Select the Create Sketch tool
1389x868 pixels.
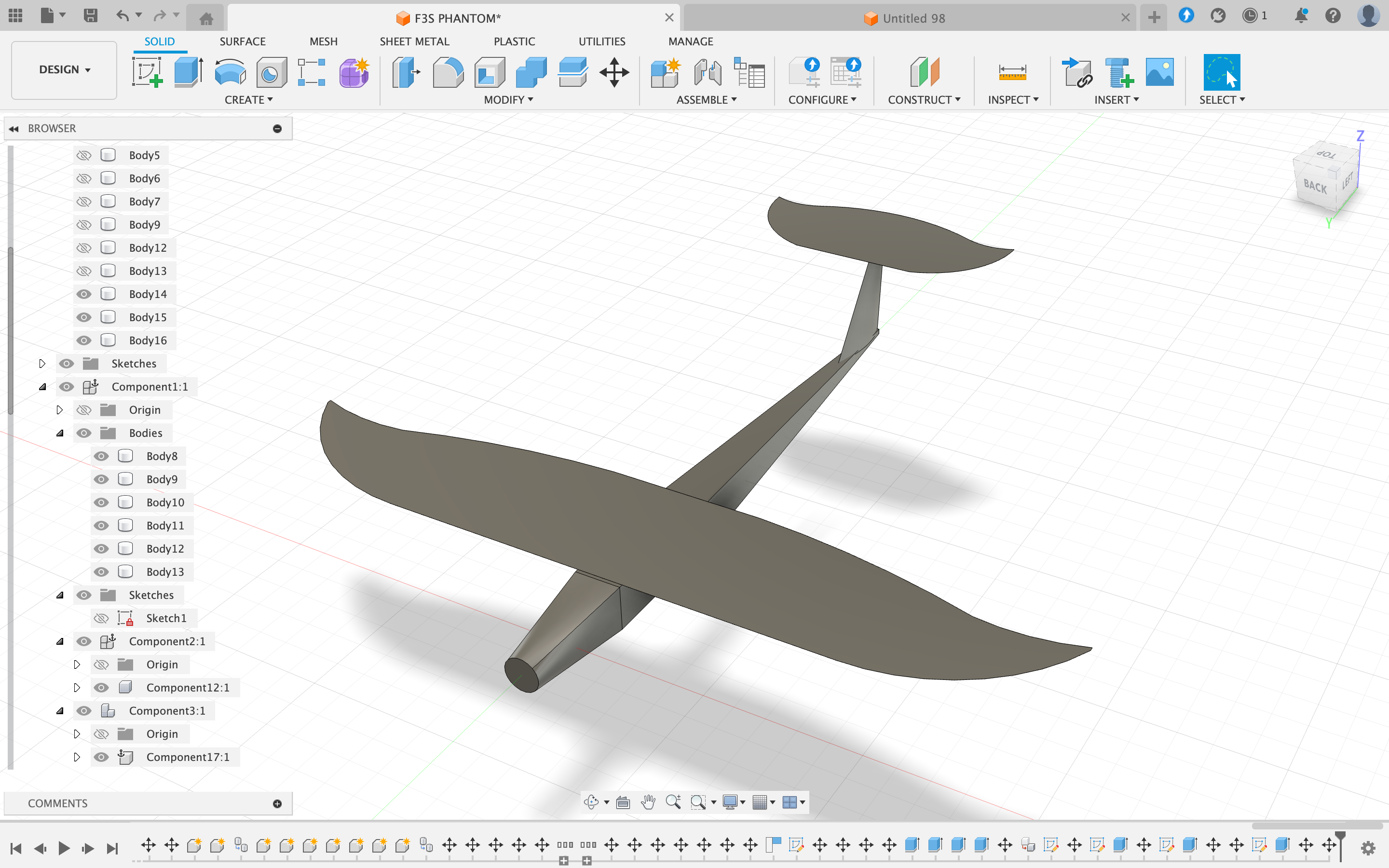coord(148,72)
